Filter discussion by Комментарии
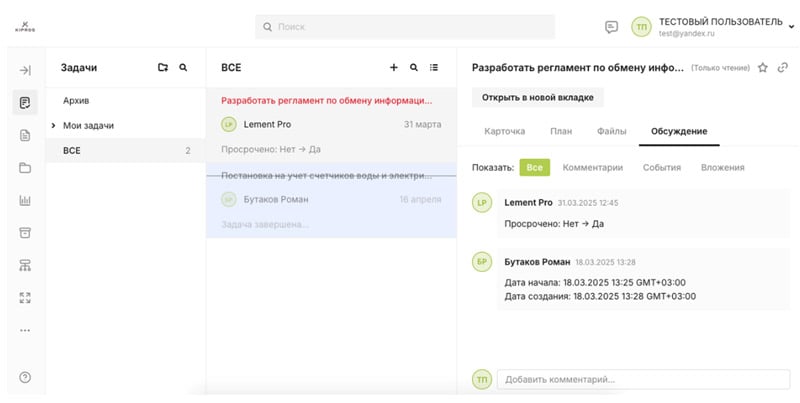Viewport: 800px width, 403px height. [592, 167]
